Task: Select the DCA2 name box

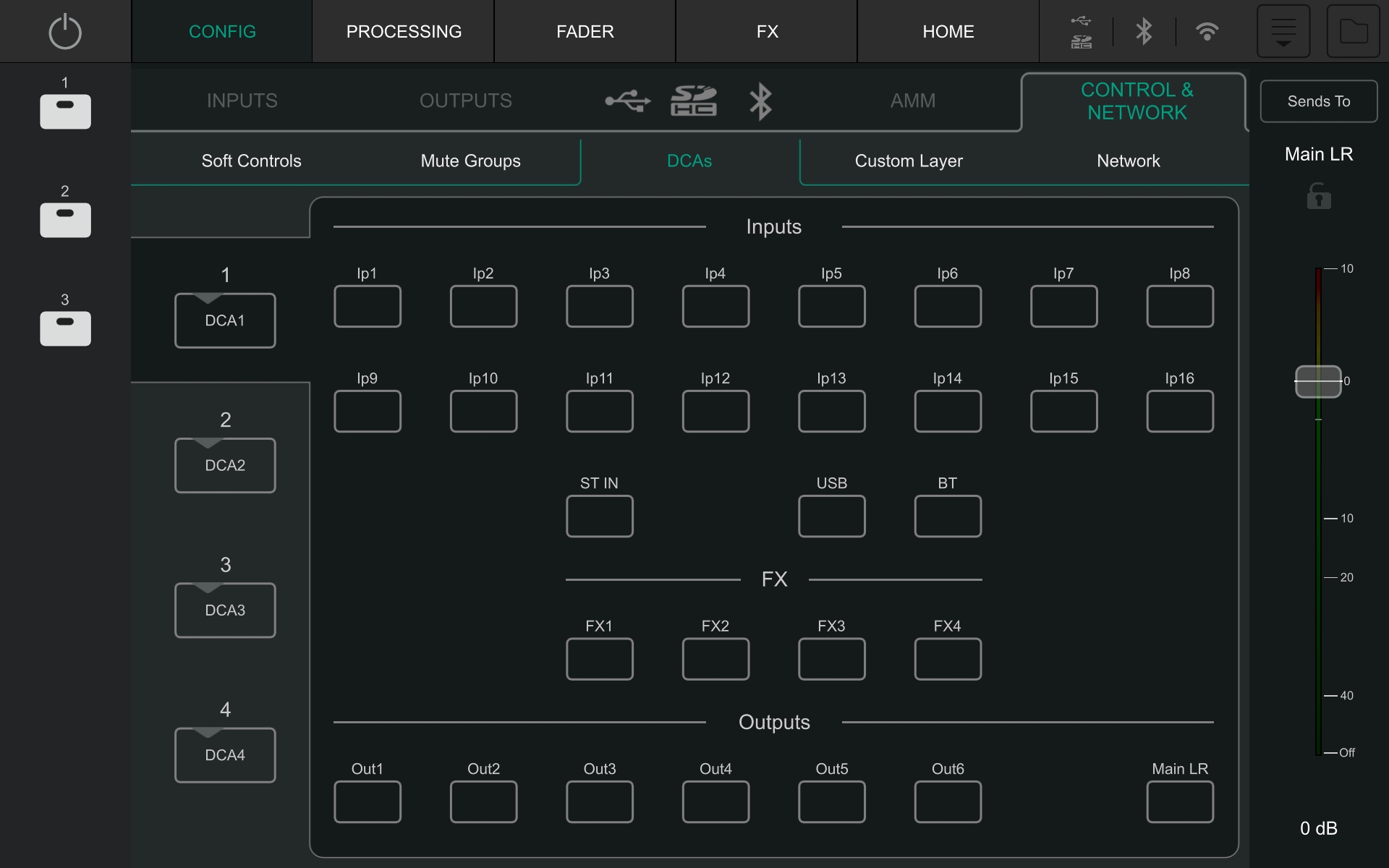Action: point(225,465)
